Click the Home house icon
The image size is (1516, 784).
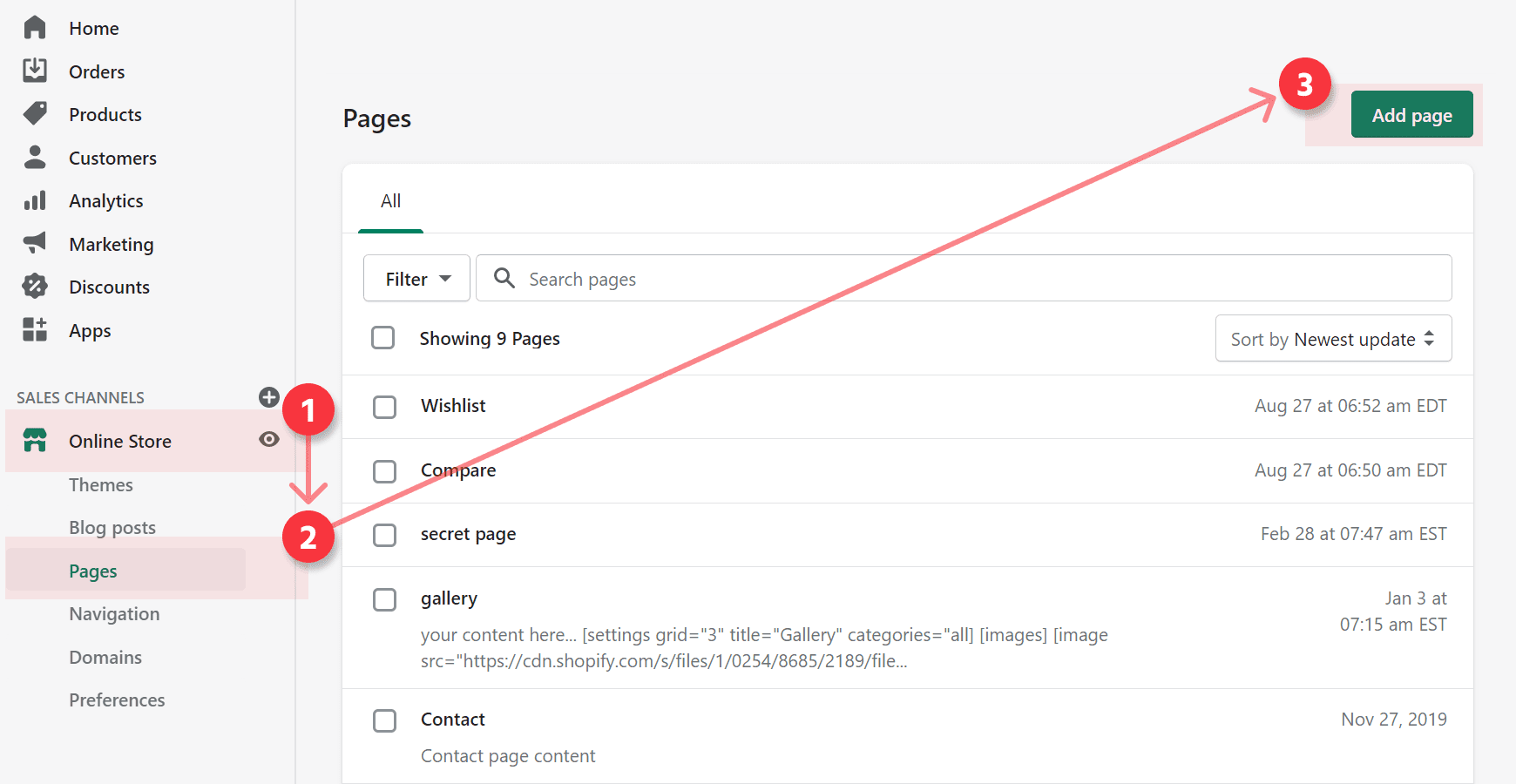point(35,28)
